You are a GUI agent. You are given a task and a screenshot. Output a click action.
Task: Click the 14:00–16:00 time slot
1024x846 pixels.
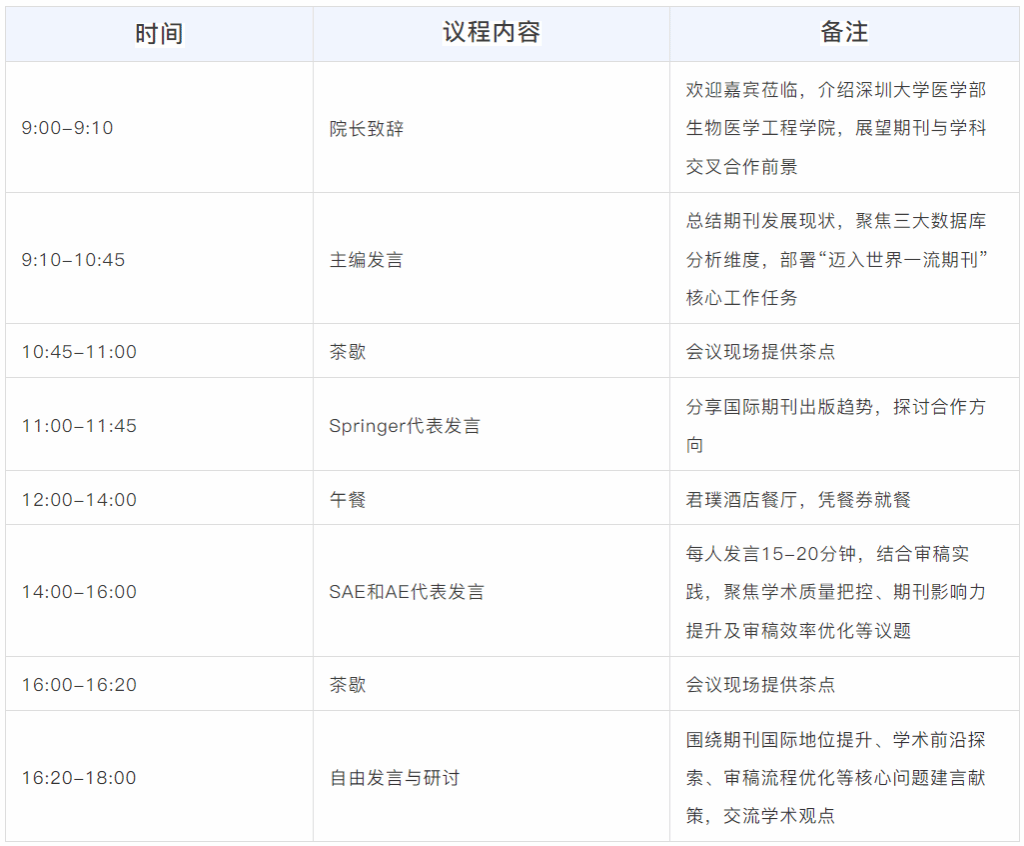pyautogui.click(x=79, y=592)
